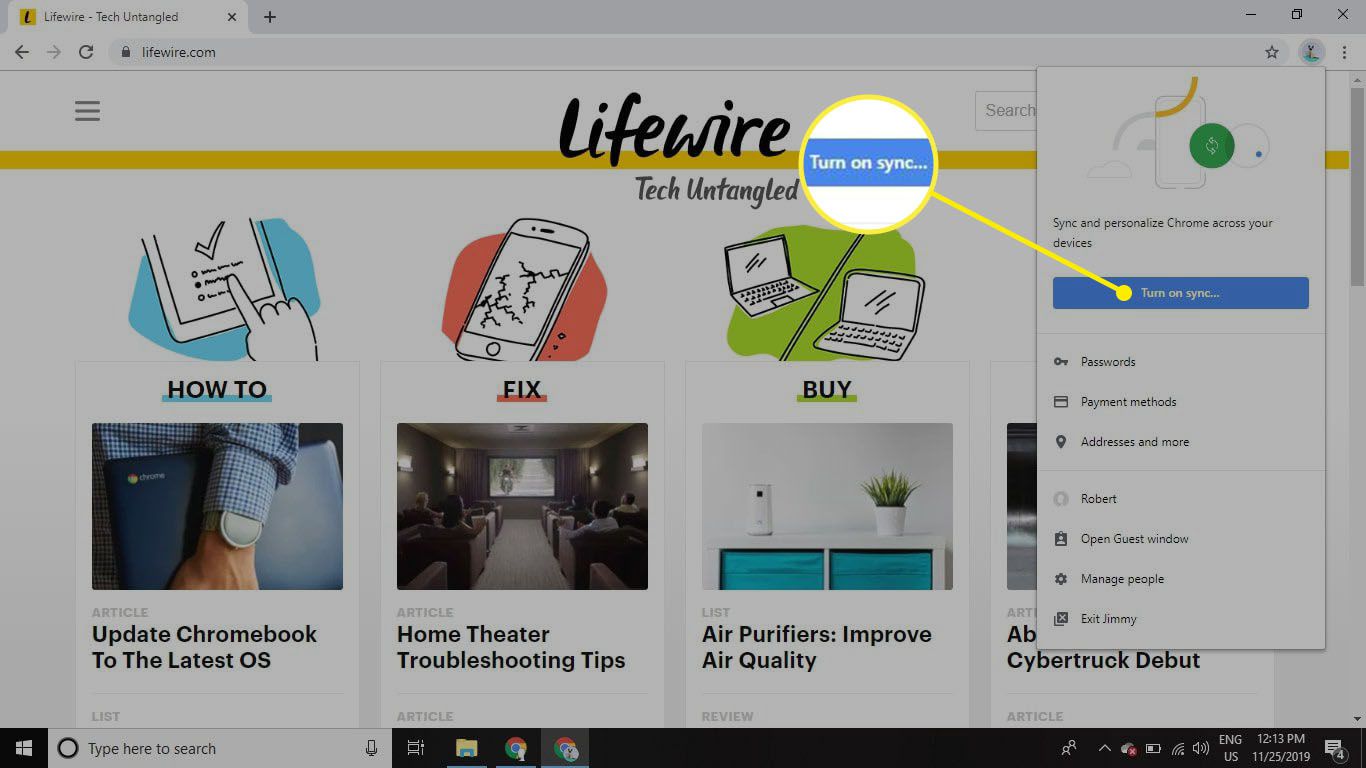Click the taskbar Type here to search box
The image size is (1366, 768).
coord(220,748)
